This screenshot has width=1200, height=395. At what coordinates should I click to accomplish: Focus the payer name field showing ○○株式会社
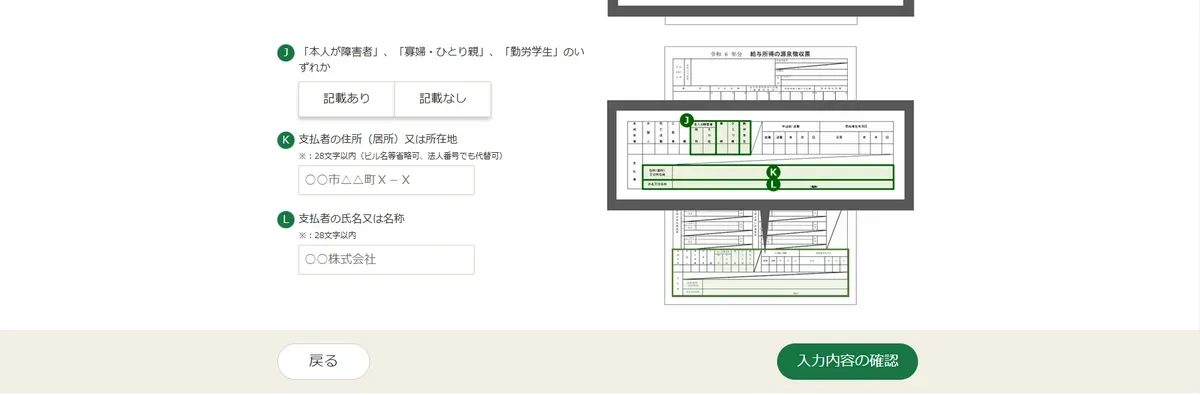pos(386,259)
